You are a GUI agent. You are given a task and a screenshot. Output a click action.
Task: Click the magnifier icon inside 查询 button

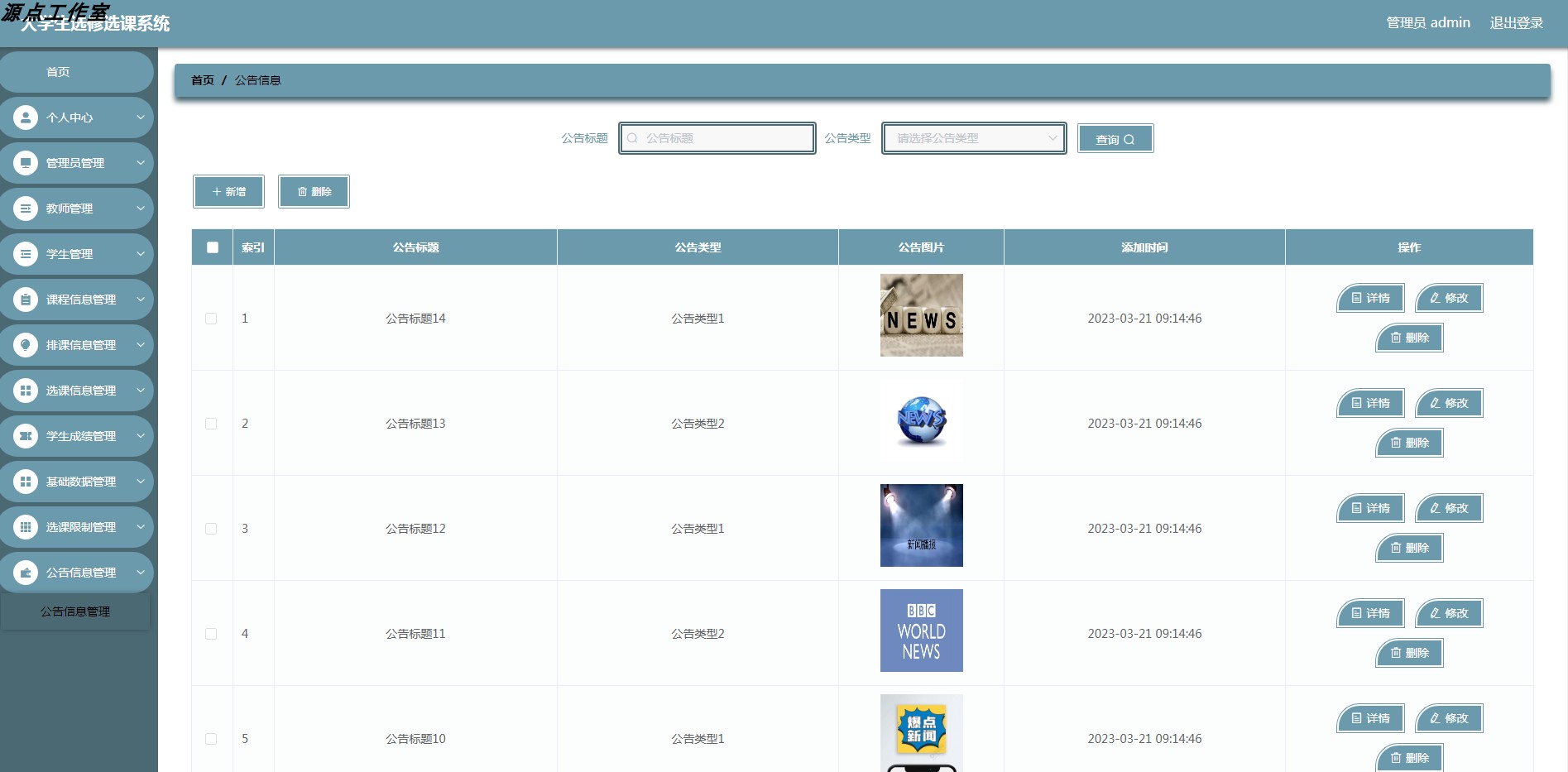pos(1134,138)
